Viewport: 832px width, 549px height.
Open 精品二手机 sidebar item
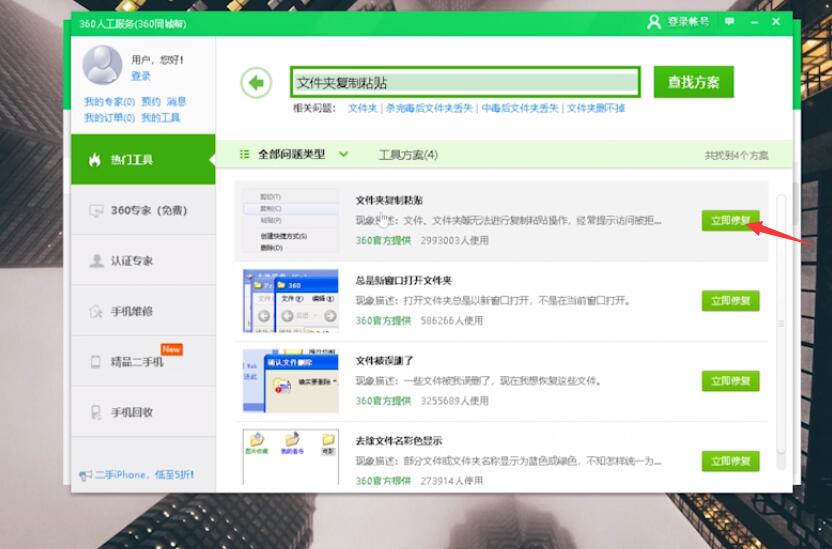tap(143, 362)
